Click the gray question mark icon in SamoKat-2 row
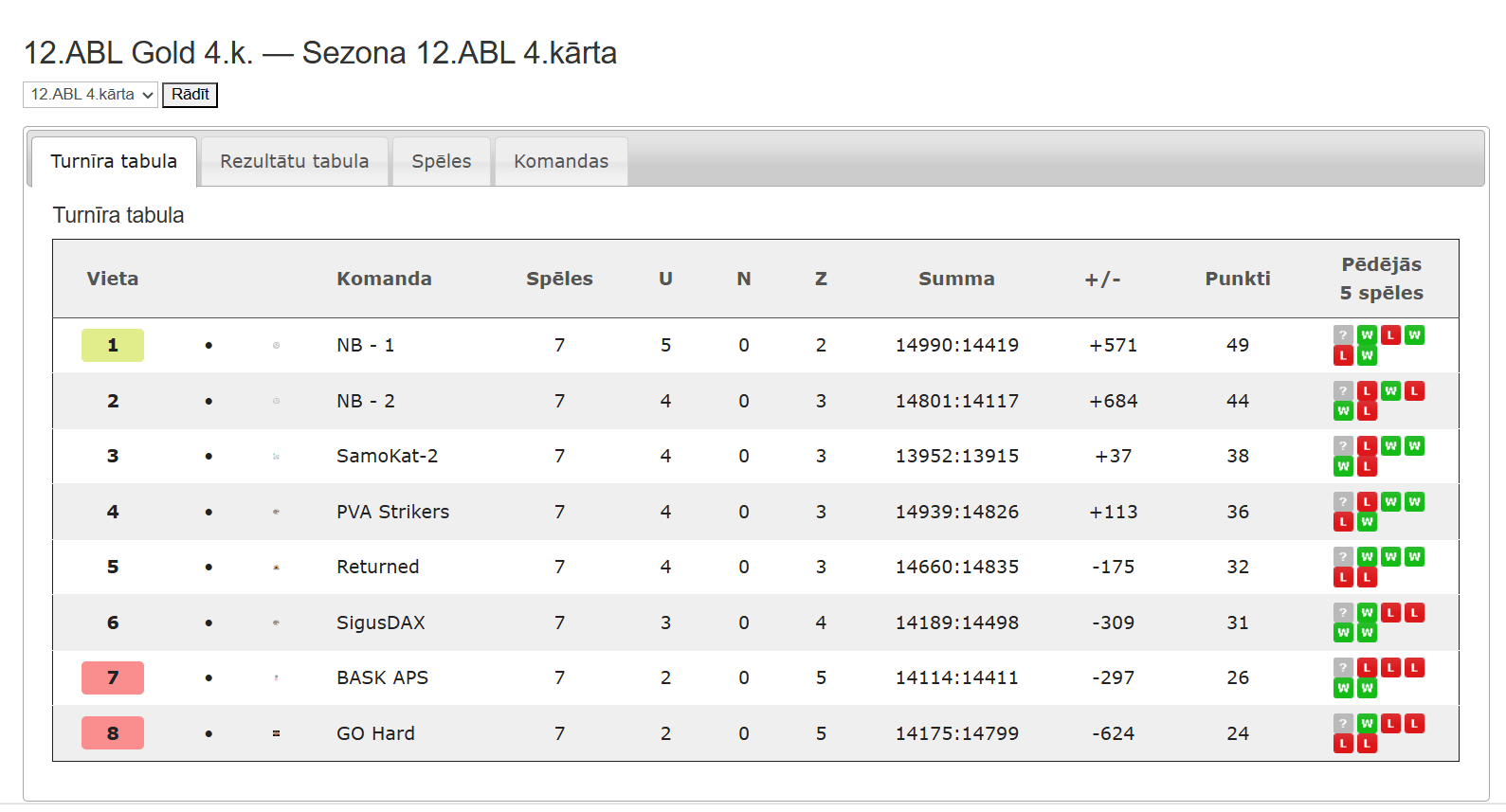The image size is (1506, 812). click(x=1343, y=446)
